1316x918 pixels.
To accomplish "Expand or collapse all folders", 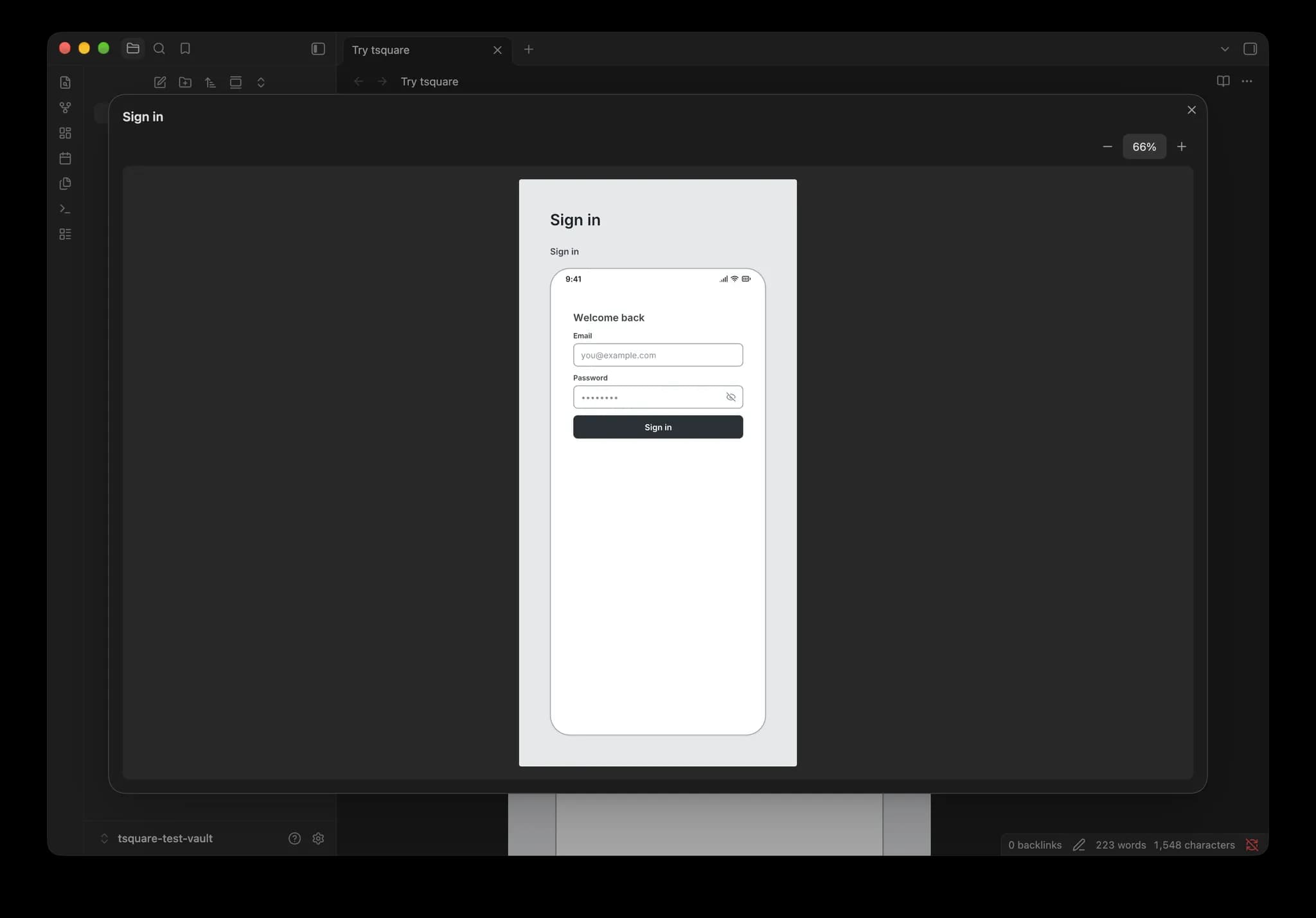I will [x=261, y=82].
